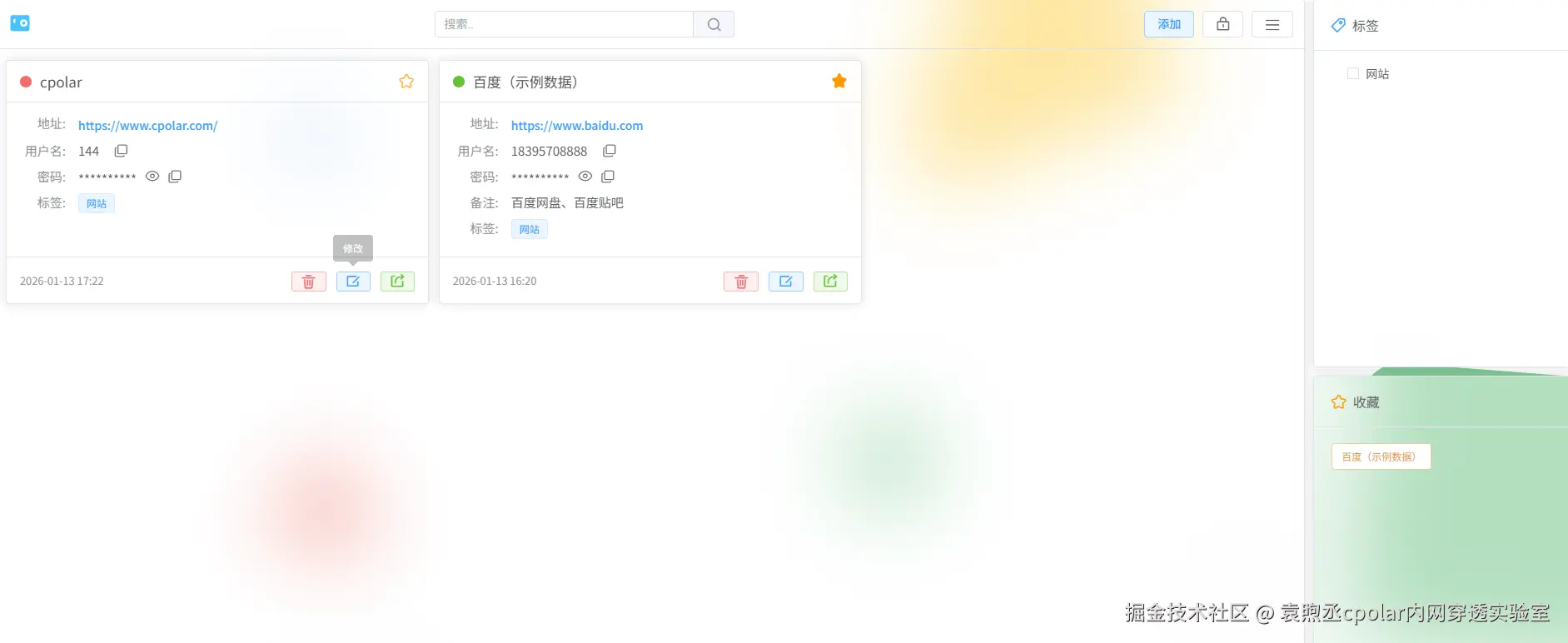Click the 百度（示例数据）card title

click(525, 82)
